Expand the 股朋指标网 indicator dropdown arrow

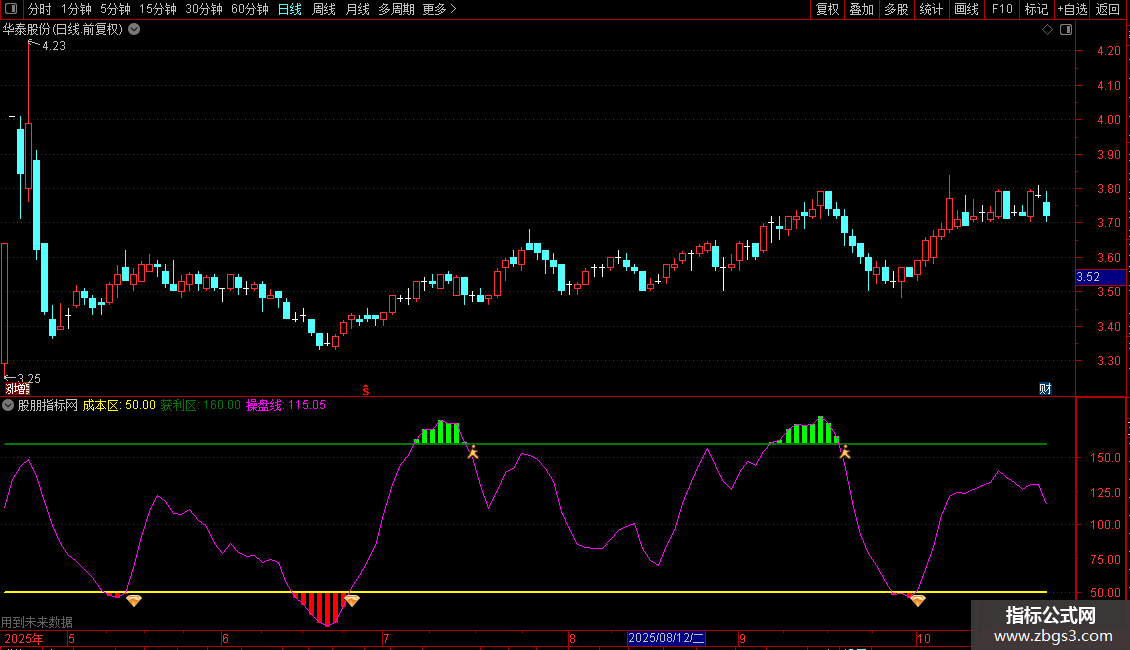8,405
